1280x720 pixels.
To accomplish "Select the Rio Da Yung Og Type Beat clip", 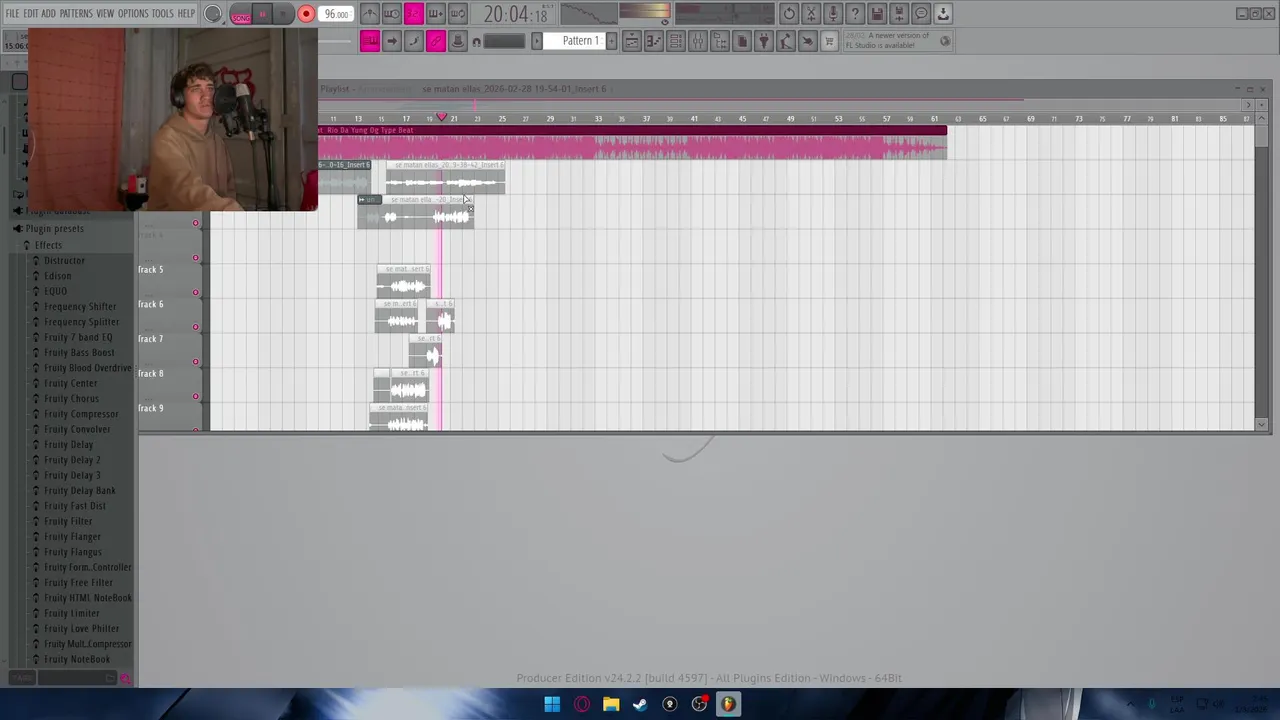I will pyautogui.click(x=632, y=143).
